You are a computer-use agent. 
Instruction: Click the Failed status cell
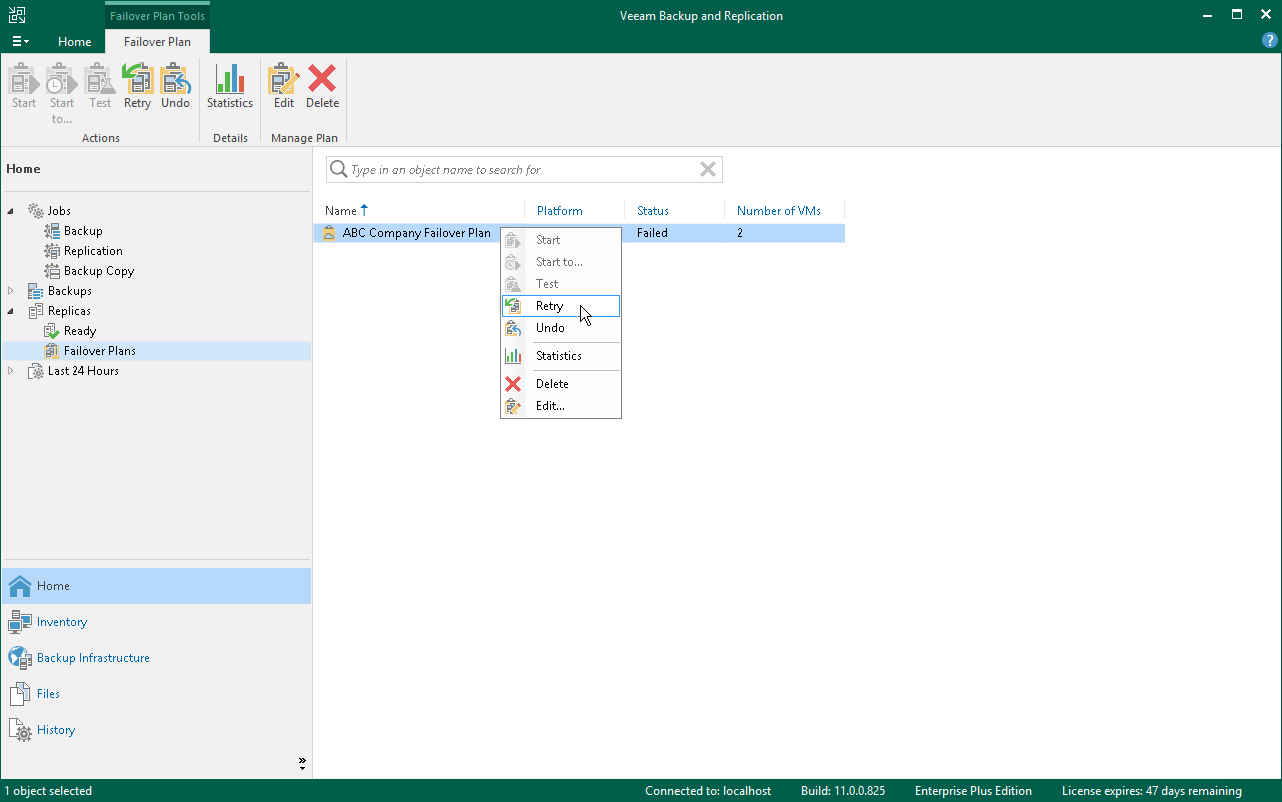tap(652, 233)
